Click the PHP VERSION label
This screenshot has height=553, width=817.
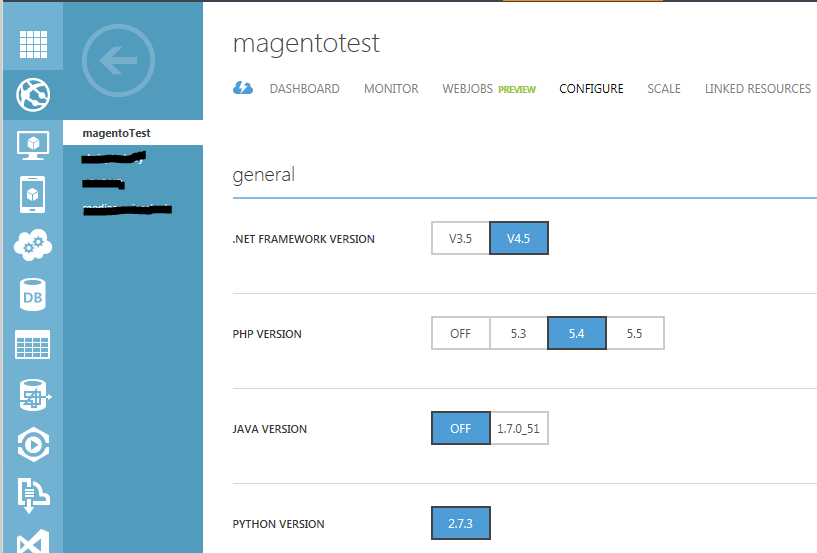(267, 334)
